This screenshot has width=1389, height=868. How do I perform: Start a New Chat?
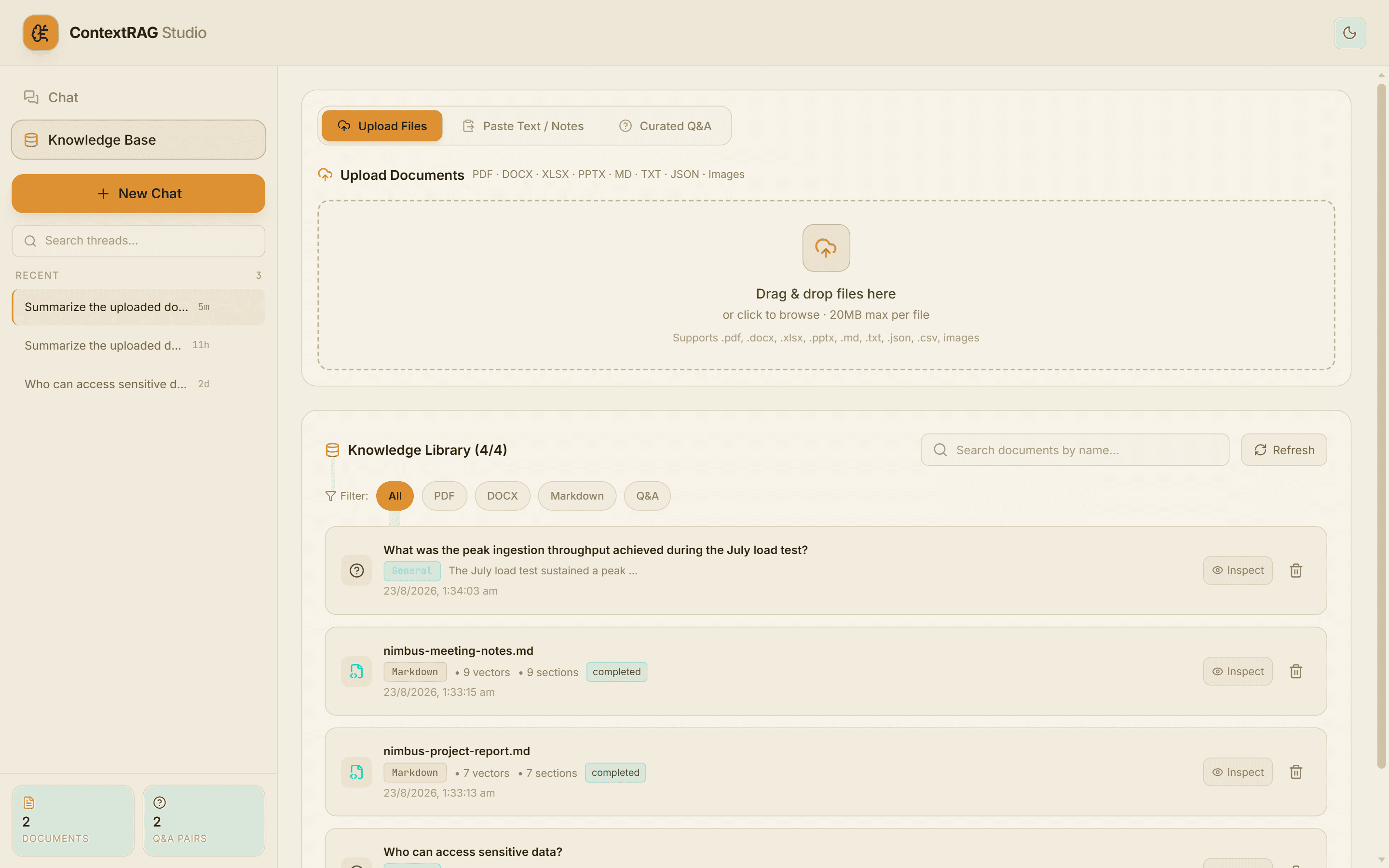[x=138, y=193]
